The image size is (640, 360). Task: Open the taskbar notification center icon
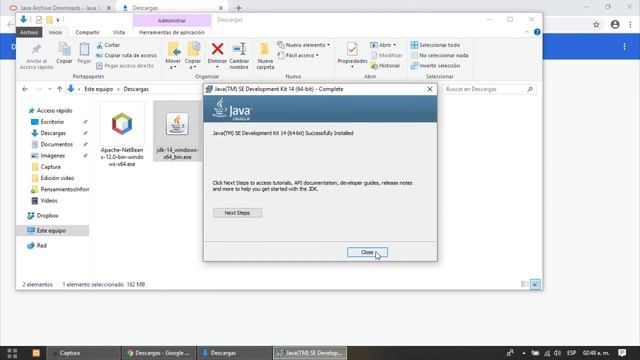pos(622,353)
